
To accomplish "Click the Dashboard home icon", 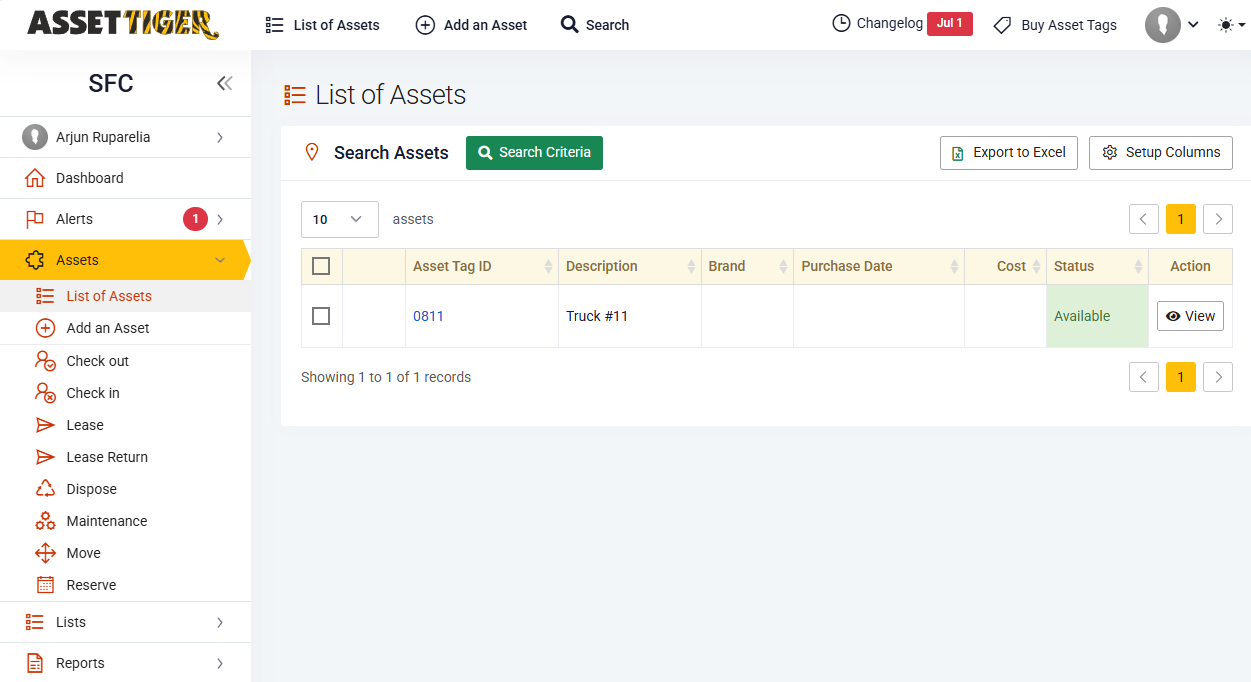I will pos(35,178).
